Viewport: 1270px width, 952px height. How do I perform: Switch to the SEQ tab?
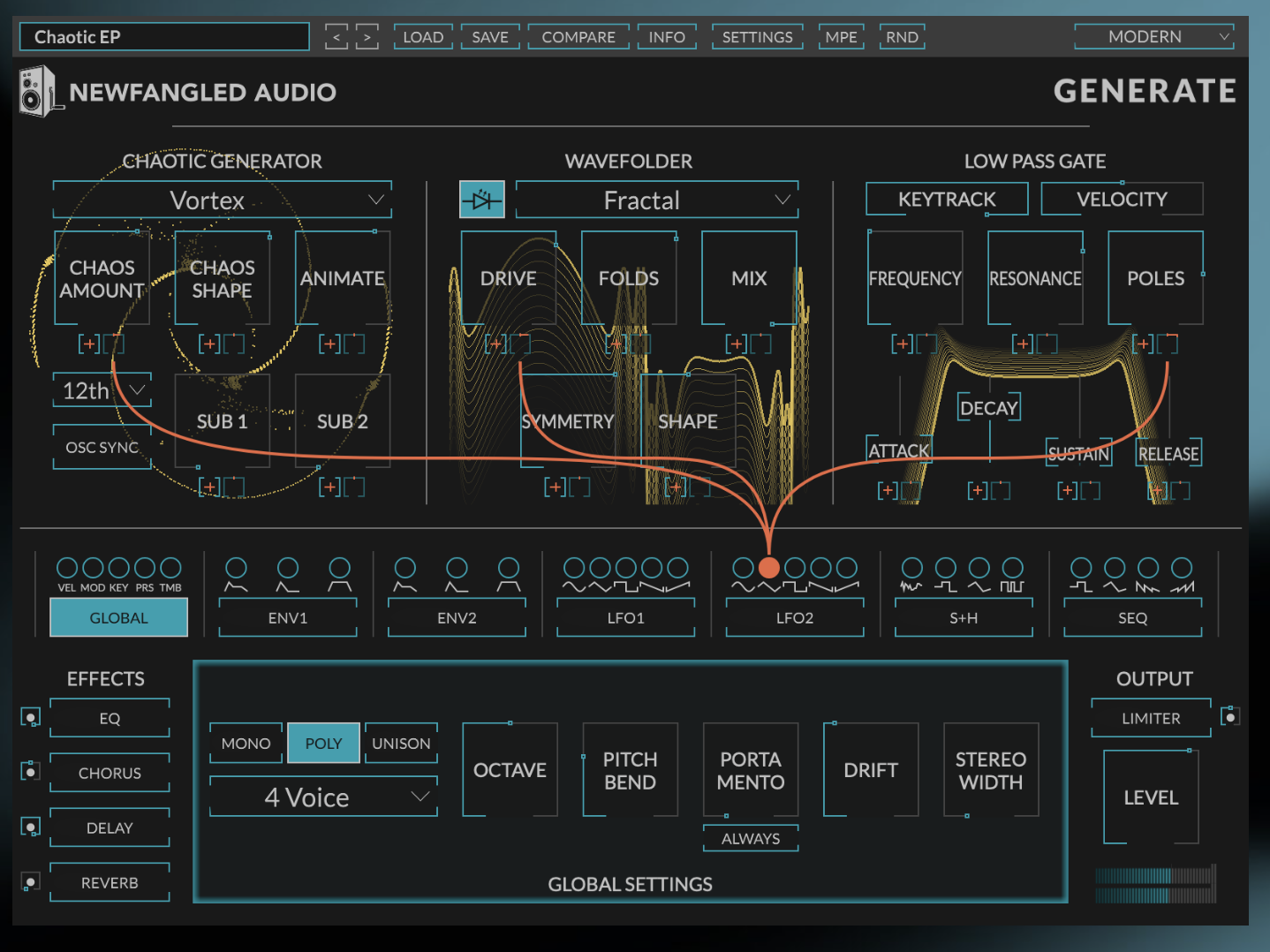click(x=1133, y=617)
